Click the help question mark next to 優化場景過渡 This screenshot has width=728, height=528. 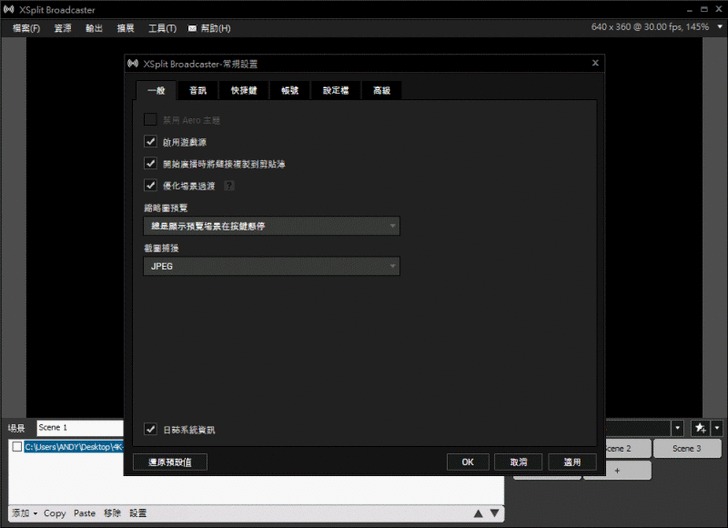pyautogui.click(x=229, y=186)
